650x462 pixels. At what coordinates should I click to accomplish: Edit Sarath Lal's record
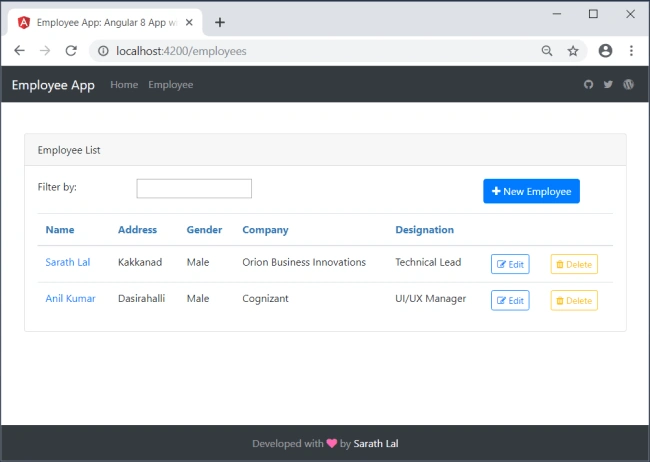[x=510, y=264]
